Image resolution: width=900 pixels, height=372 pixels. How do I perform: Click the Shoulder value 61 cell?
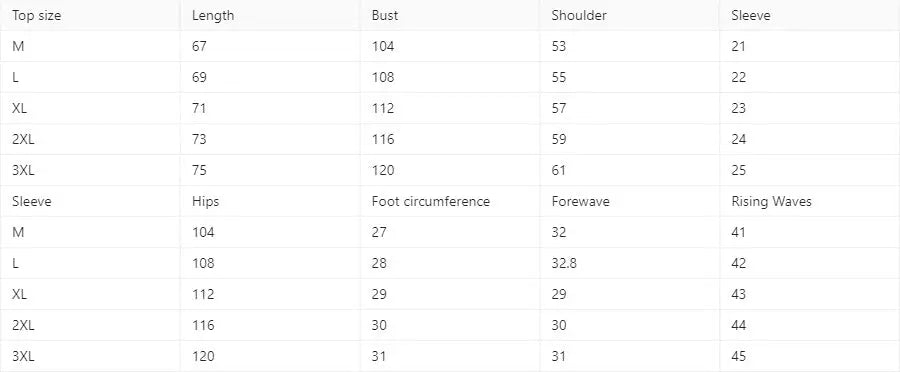(x=629, y=170)
